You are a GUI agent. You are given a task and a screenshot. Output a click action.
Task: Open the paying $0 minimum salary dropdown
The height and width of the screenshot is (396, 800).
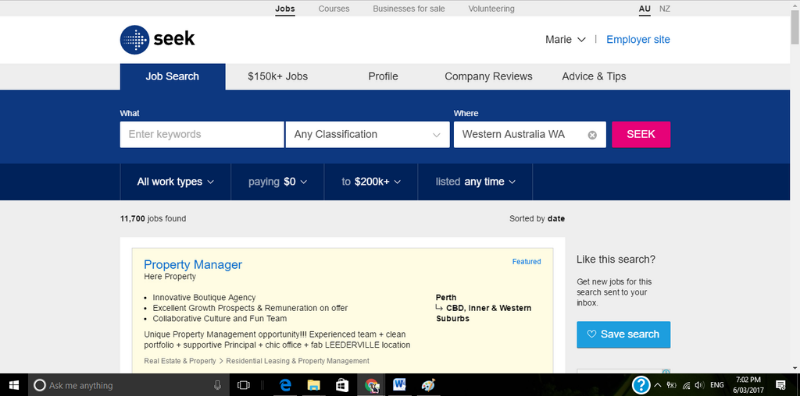tap(277, 182)
